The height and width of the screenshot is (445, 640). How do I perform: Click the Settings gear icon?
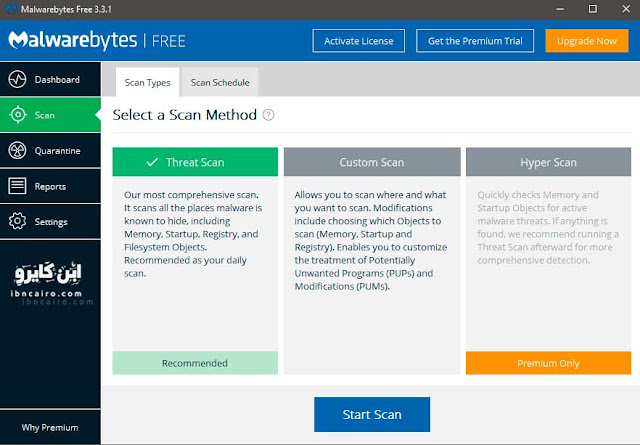point(17,221)
